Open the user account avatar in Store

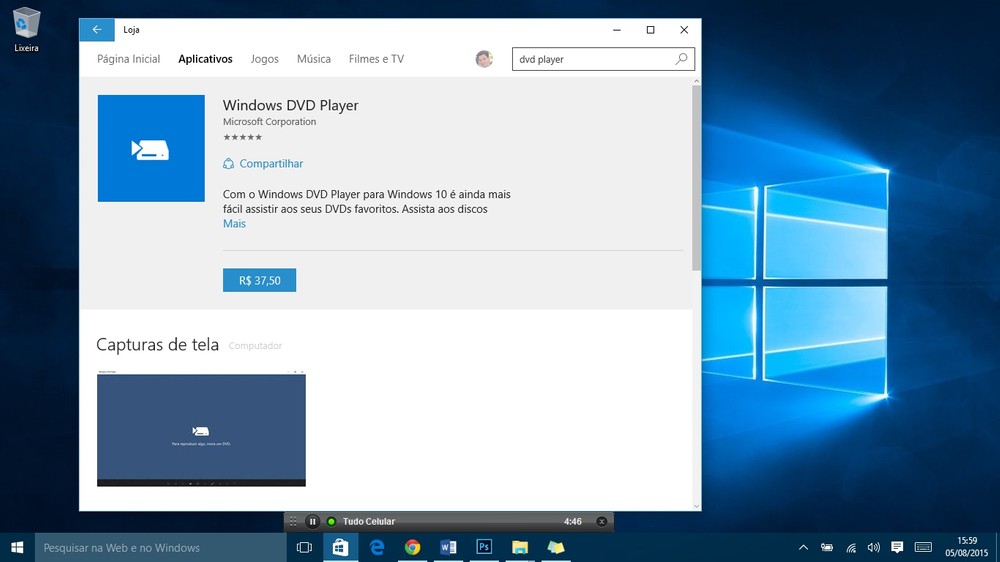(484, 59)
